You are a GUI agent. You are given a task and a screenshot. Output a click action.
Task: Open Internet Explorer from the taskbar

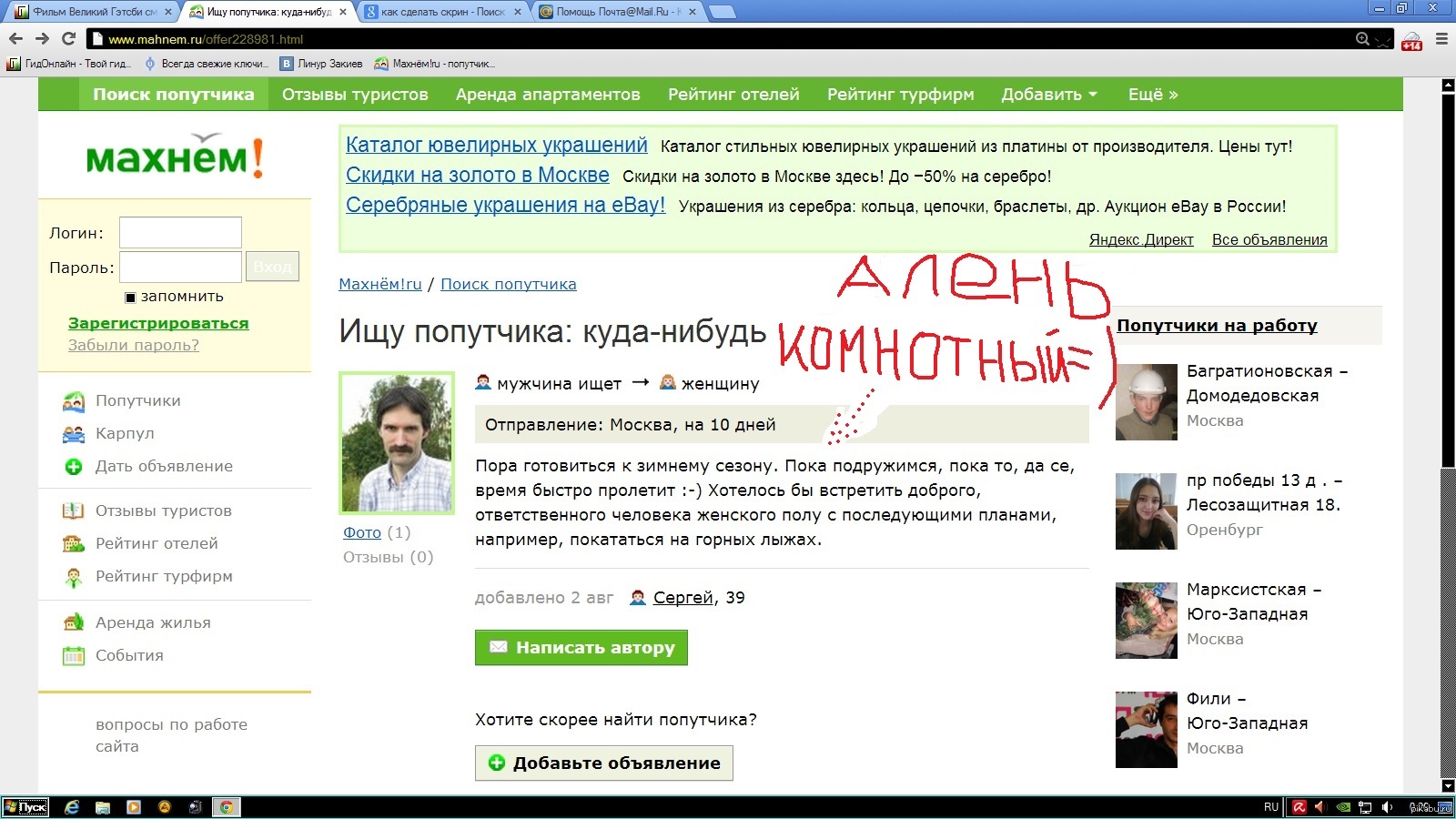click(72, 807)
